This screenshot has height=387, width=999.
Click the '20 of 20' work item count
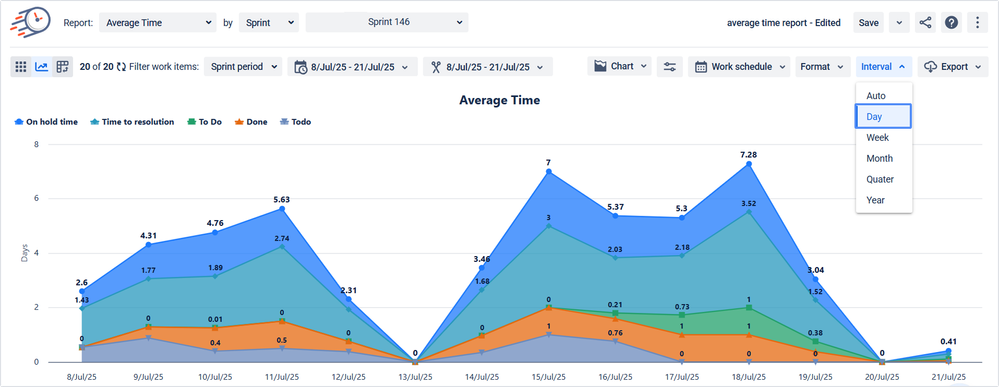click(x=96, y=66)
